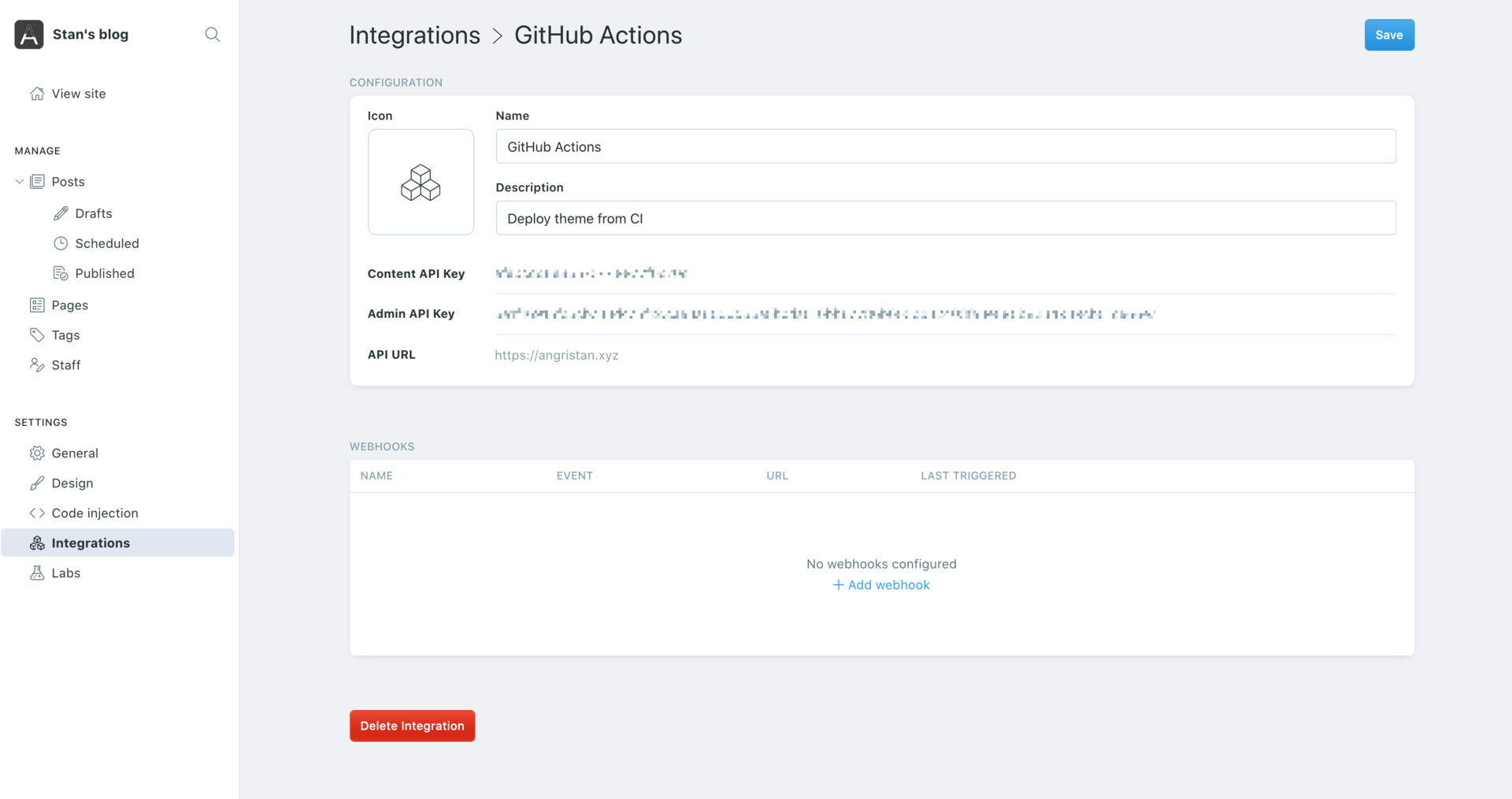
Task: Click the integration's cube icon placeholder
Action: [x=421, y=182]
